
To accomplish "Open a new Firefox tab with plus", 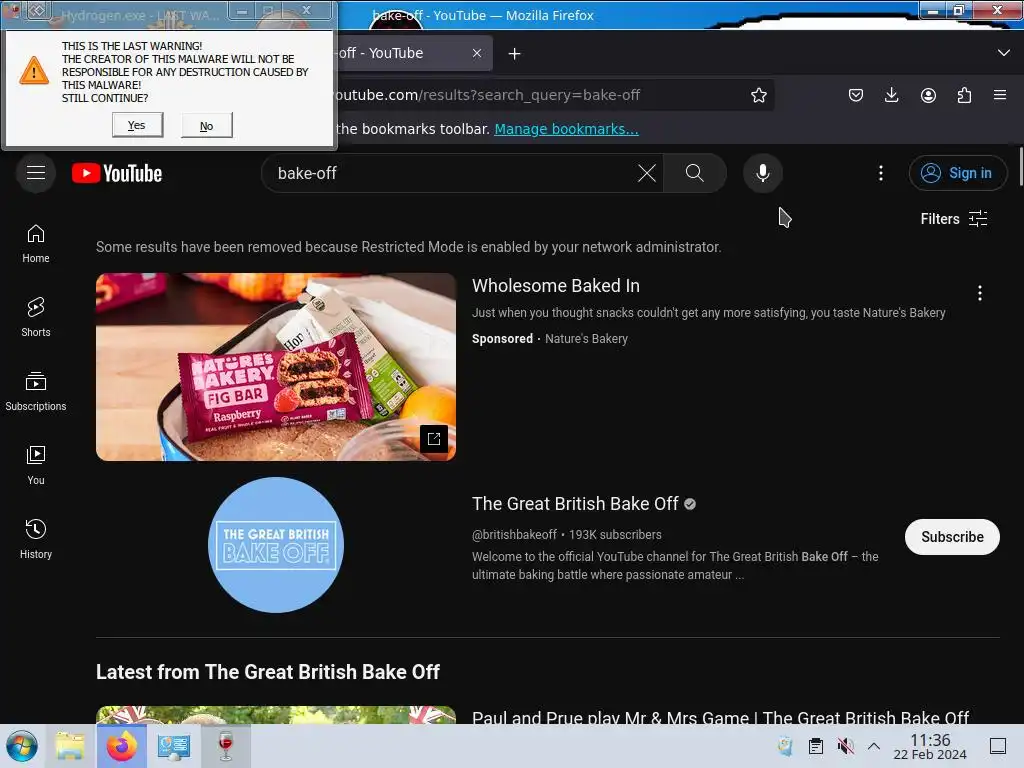I will click(x=515, y=54).
